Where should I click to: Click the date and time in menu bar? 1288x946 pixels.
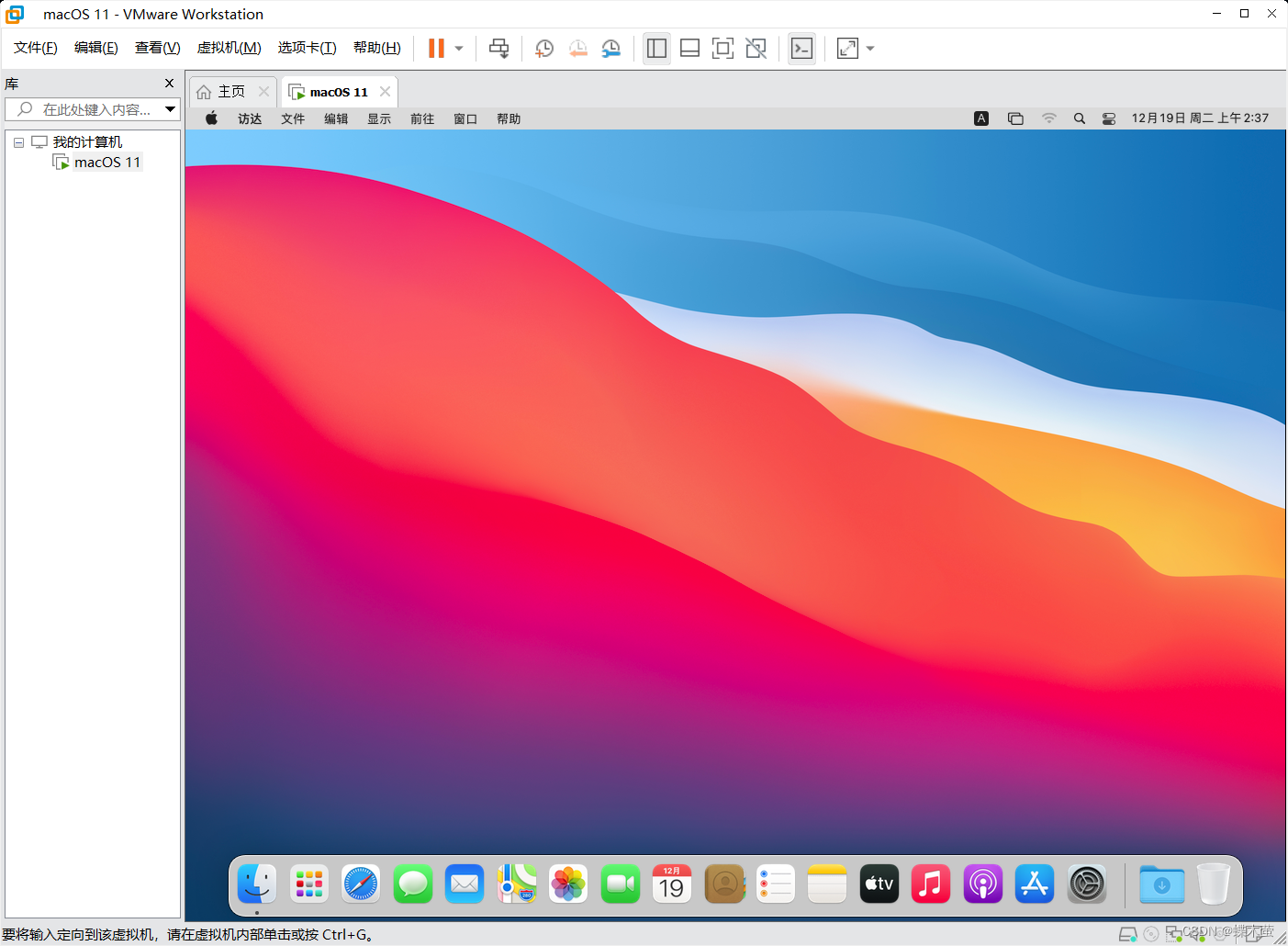tap(1200, 118)
